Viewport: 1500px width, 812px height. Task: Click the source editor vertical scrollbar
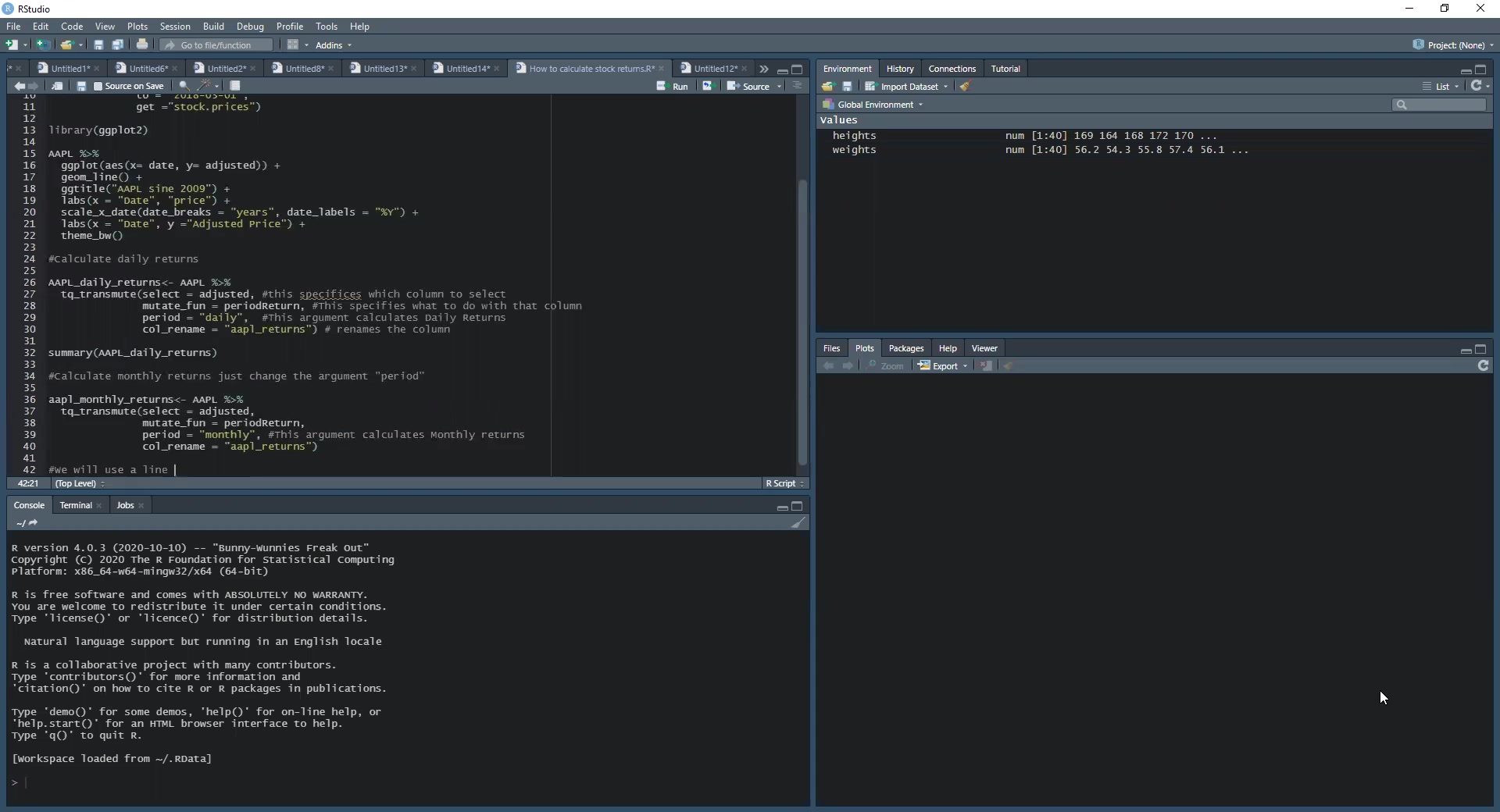tap(802, 322)
